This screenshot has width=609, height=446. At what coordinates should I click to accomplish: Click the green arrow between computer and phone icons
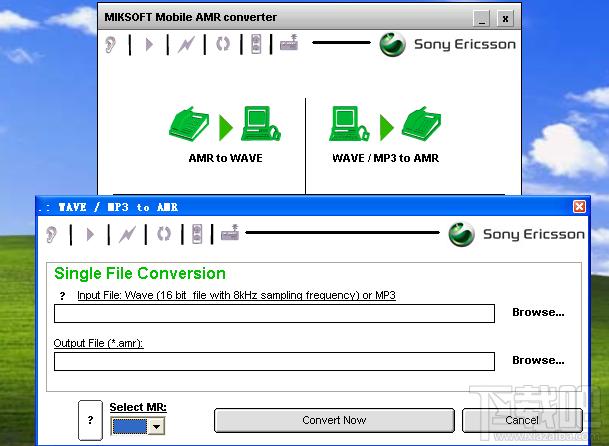[386, 127]
